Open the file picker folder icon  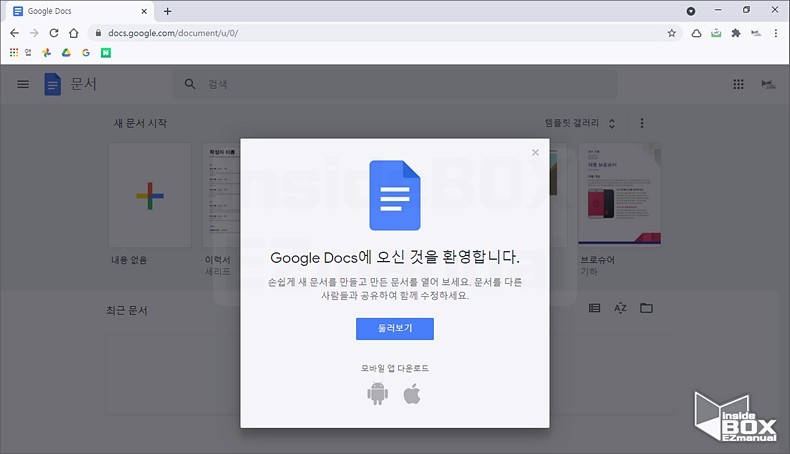646,308
